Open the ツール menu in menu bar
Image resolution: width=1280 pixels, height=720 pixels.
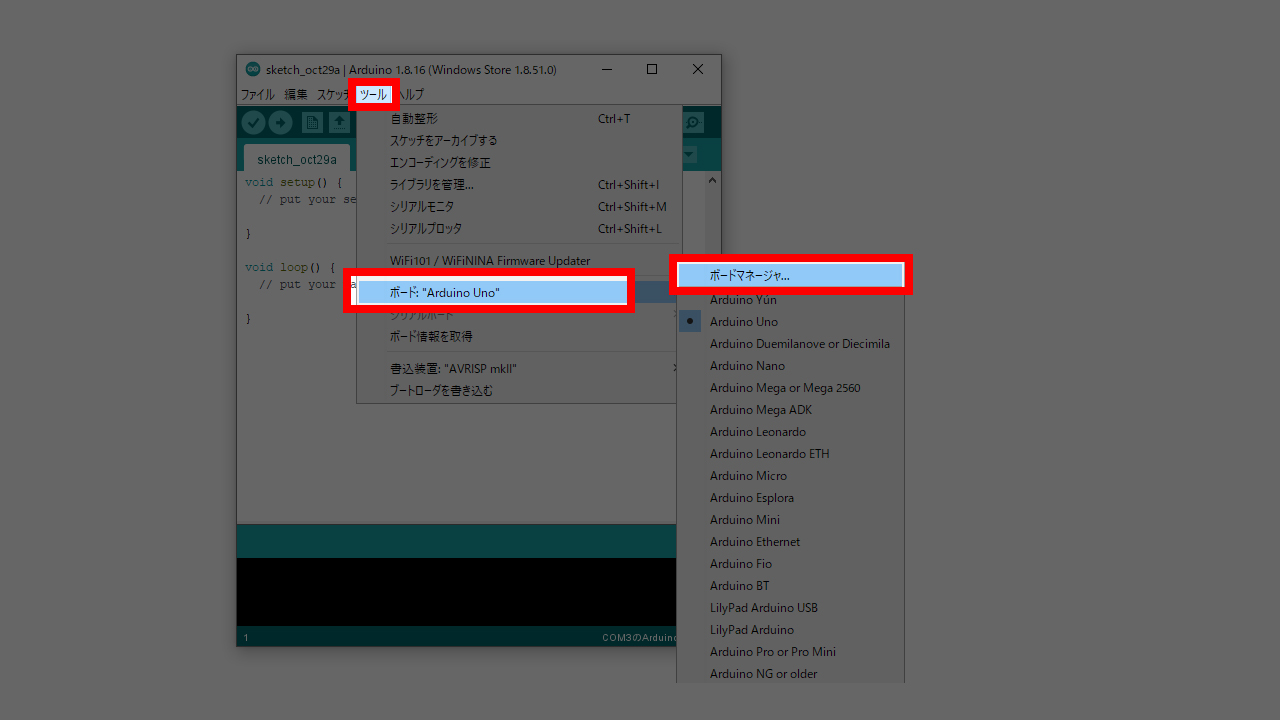(373, 94)
